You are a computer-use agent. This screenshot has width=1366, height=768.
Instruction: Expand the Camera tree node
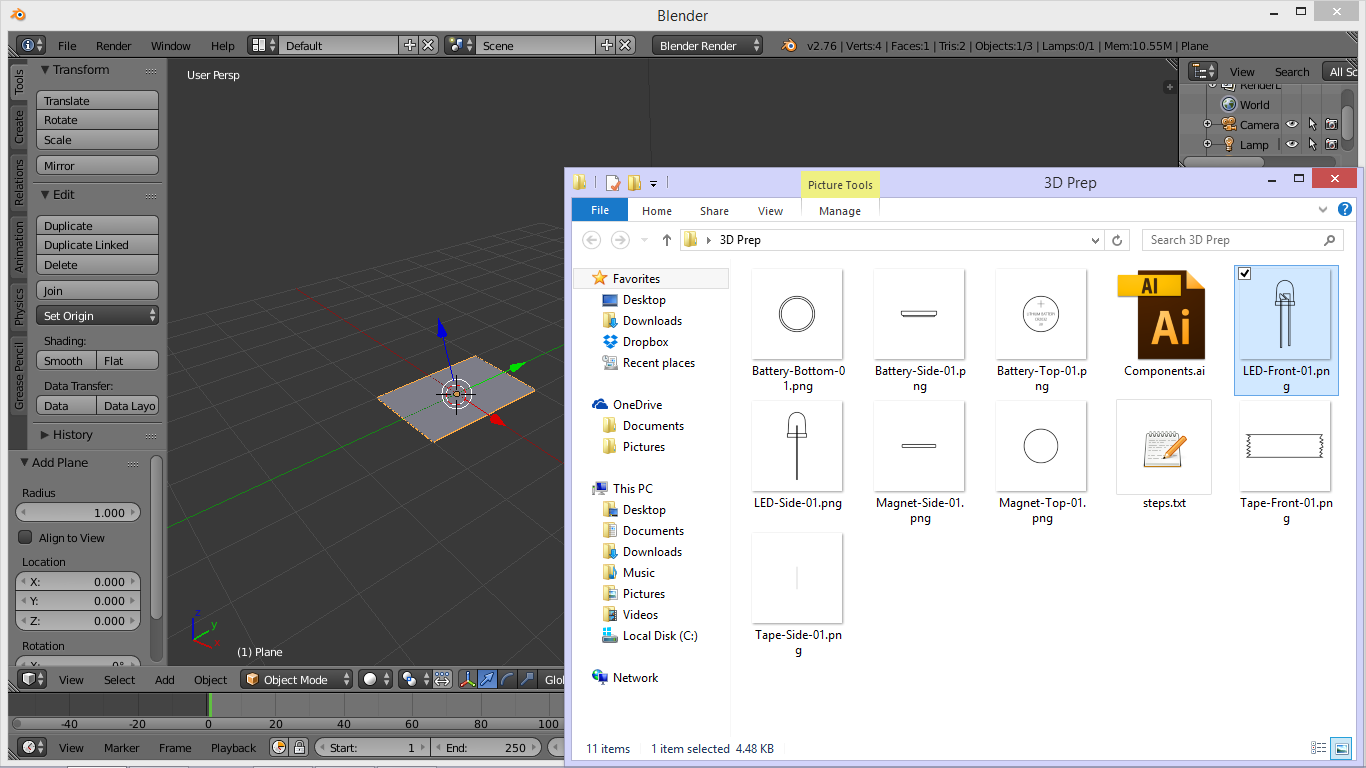[1207, 124]
